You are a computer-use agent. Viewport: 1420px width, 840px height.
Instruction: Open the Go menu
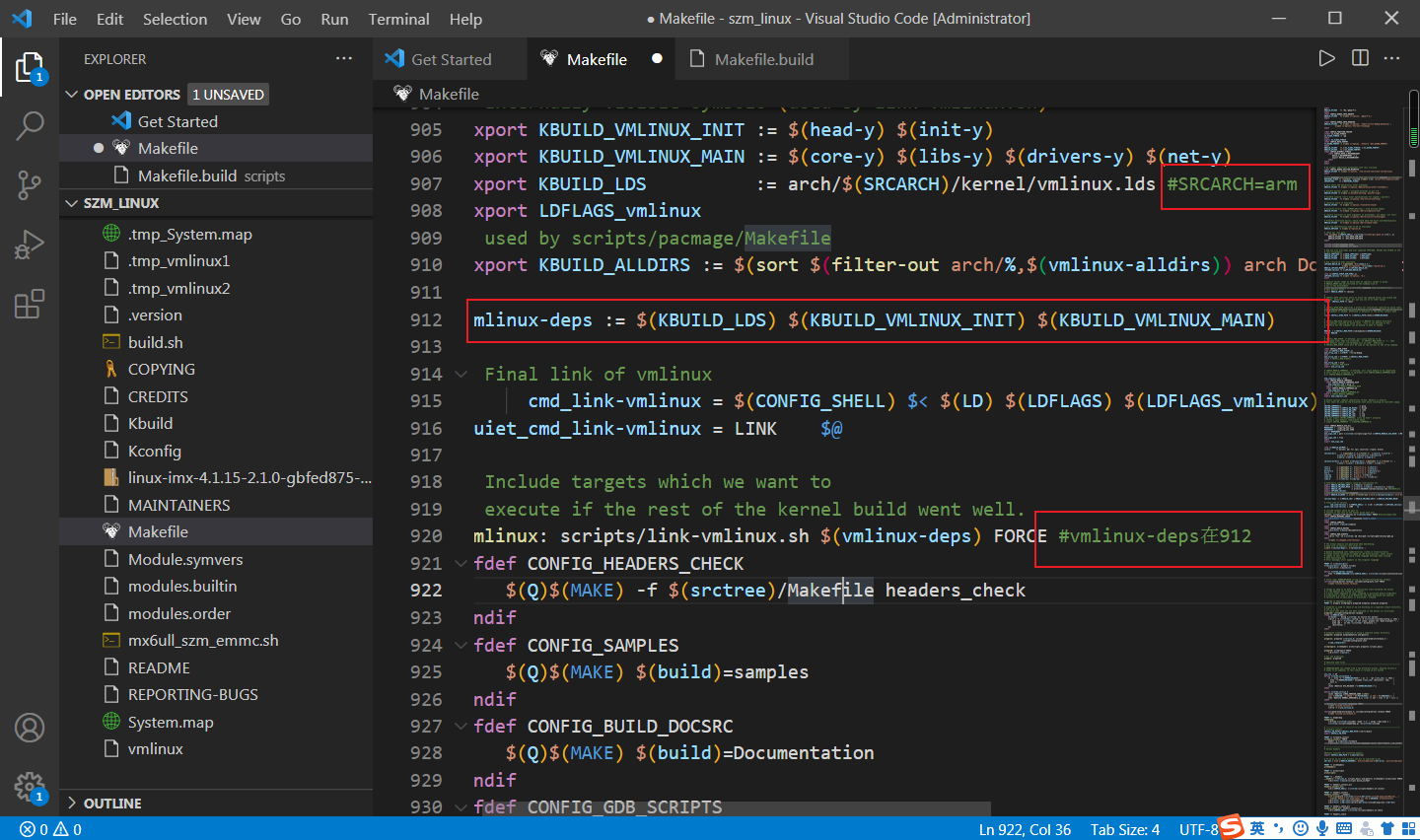[291, 19]
